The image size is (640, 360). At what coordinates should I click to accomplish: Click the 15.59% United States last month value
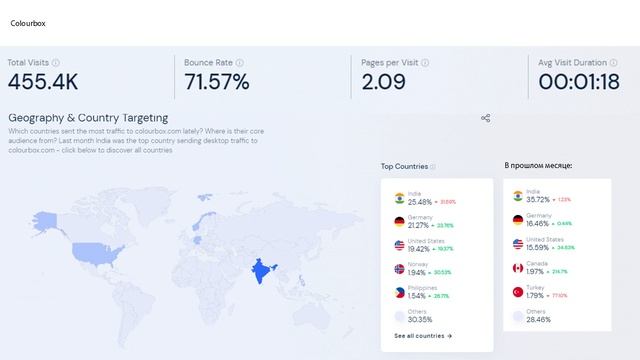538,248
